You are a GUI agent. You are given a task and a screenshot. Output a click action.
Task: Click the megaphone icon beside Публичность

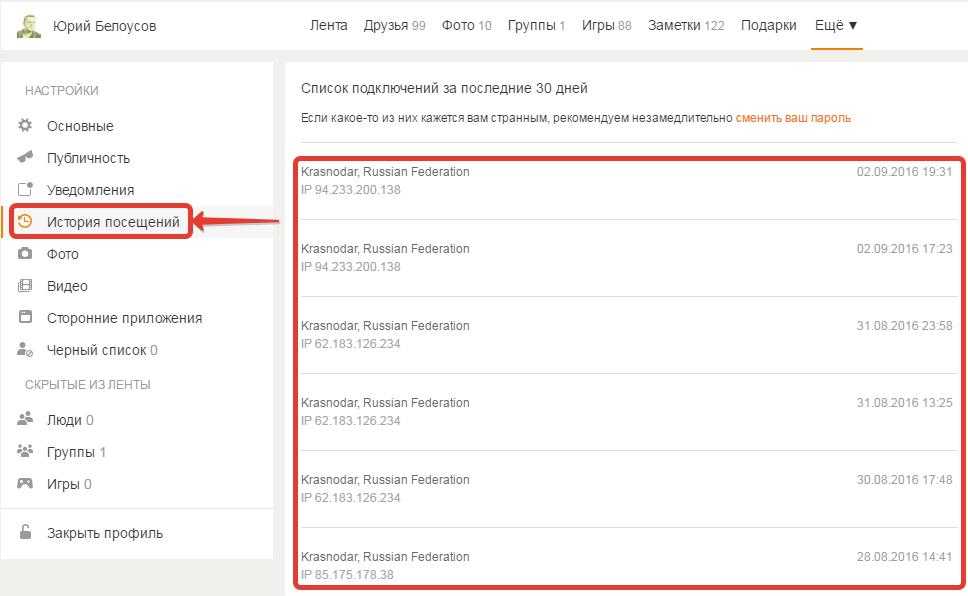tap(25, 157)
